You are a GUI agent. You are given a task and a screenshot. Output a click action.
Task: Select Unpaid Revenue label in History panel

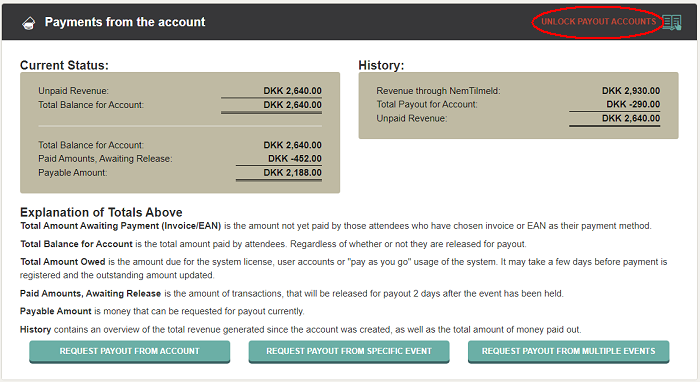412,118
